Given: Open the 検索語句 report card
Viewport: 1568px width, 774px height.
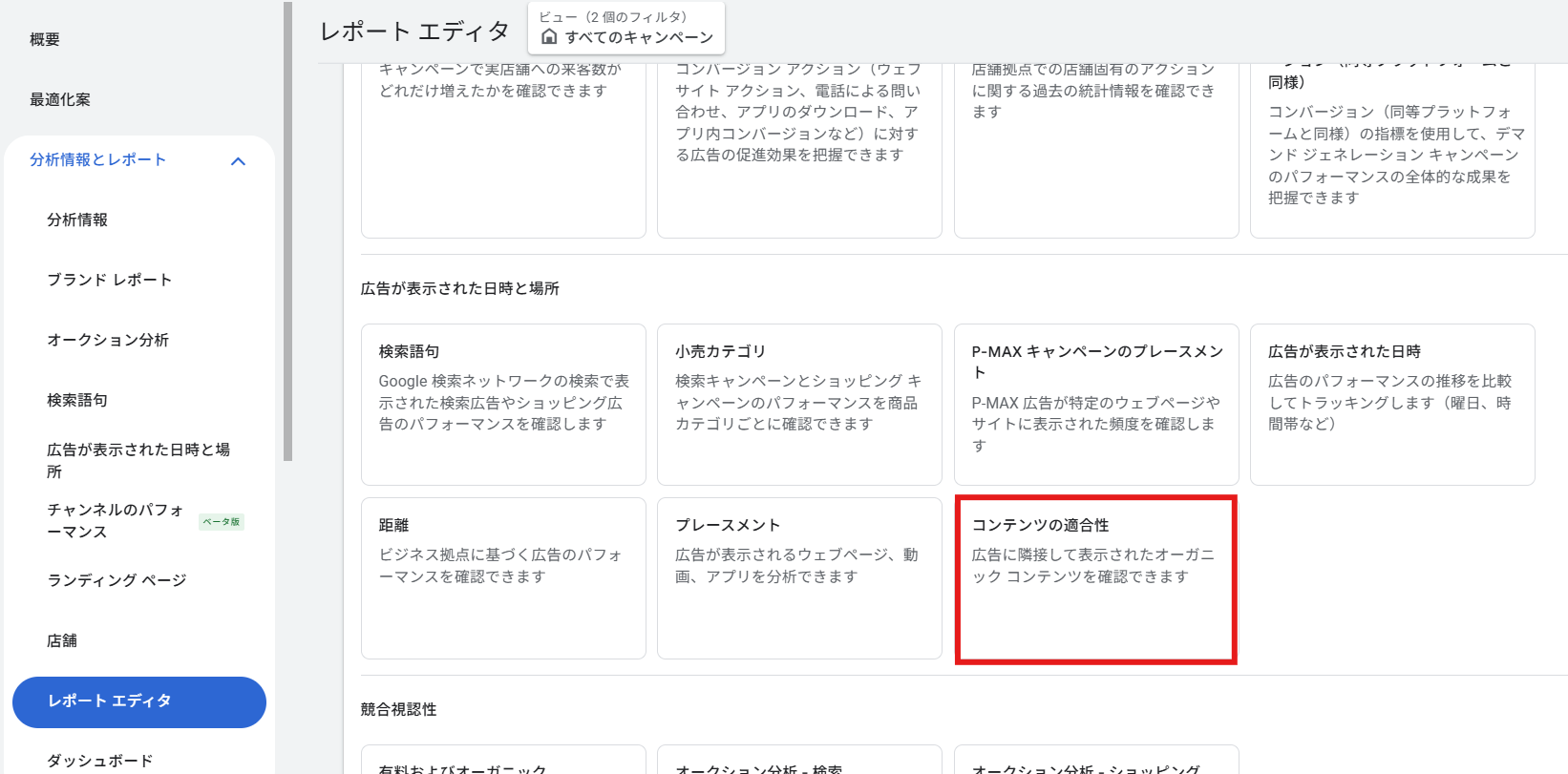Looking at the screenshot, I should click(x=503, y=405).
